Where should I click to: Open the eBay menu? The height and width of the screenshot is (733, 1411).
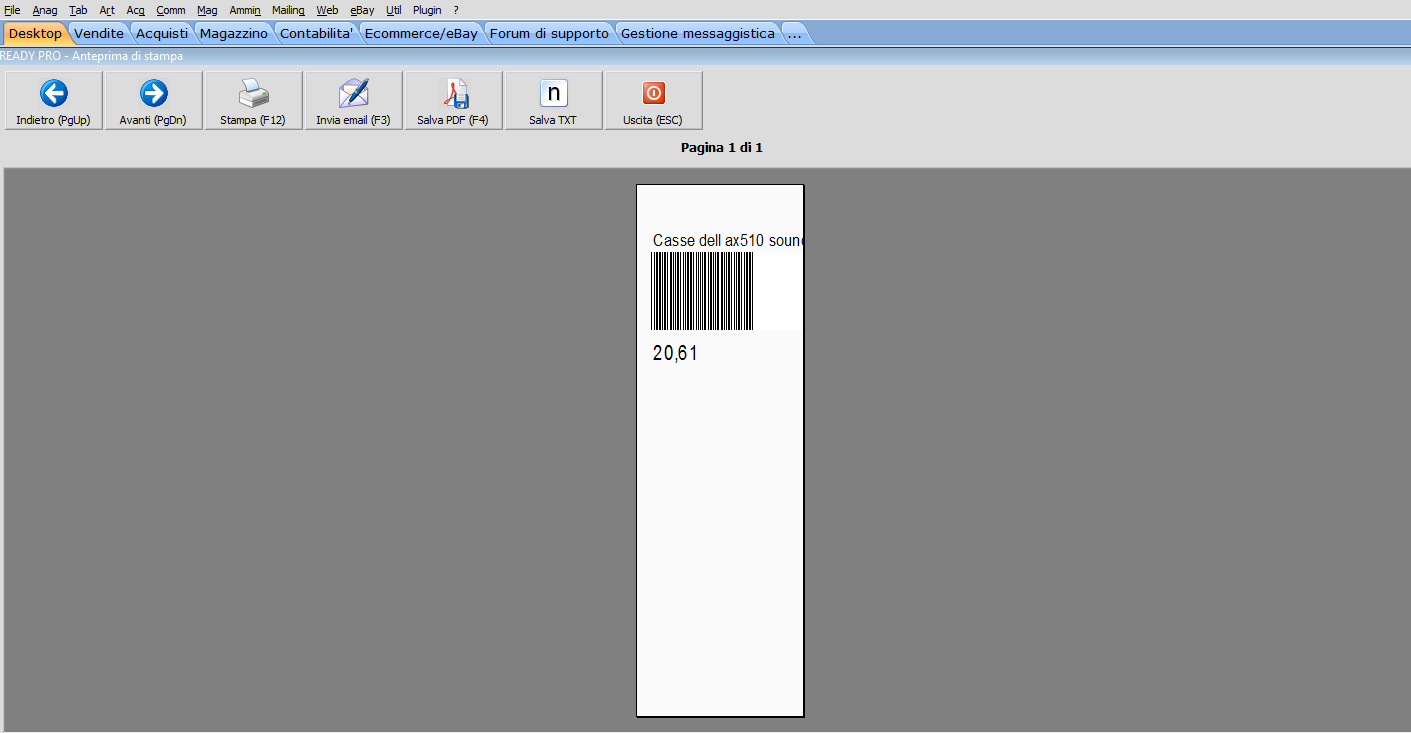[362, 10]
